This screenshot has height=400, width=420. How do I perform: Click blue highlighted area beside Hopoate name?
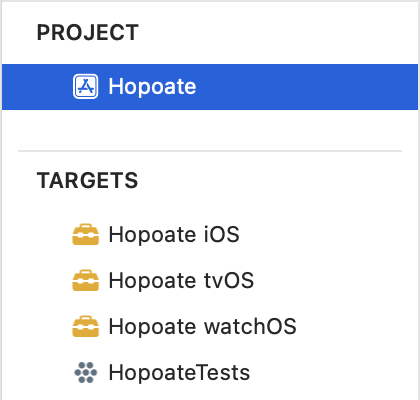pos(307,87)
